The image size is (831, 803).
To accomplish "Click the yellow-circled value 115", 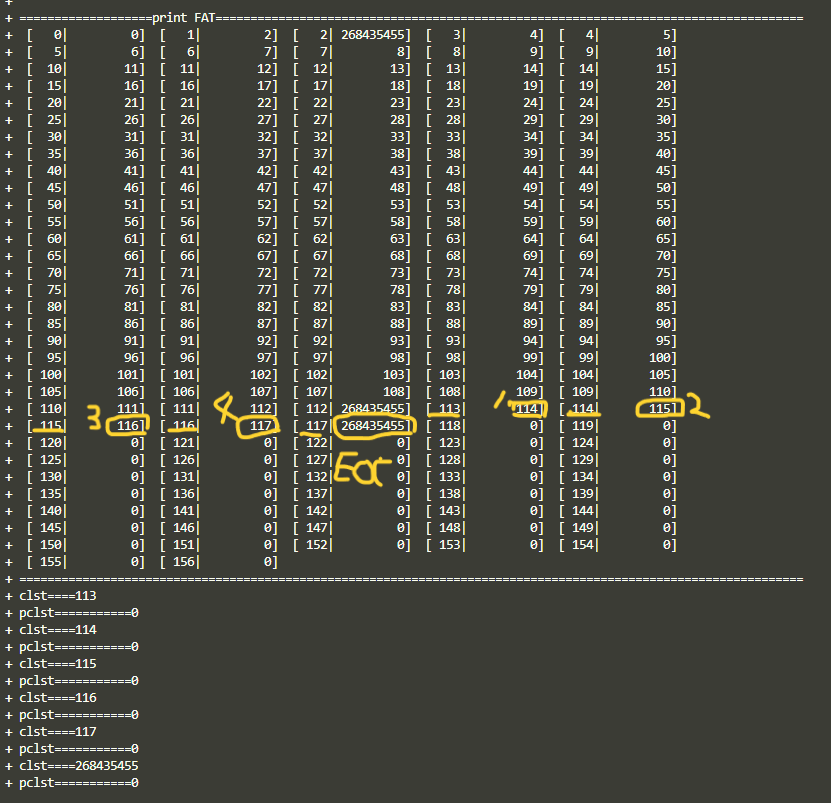I will tap(661, 408).
